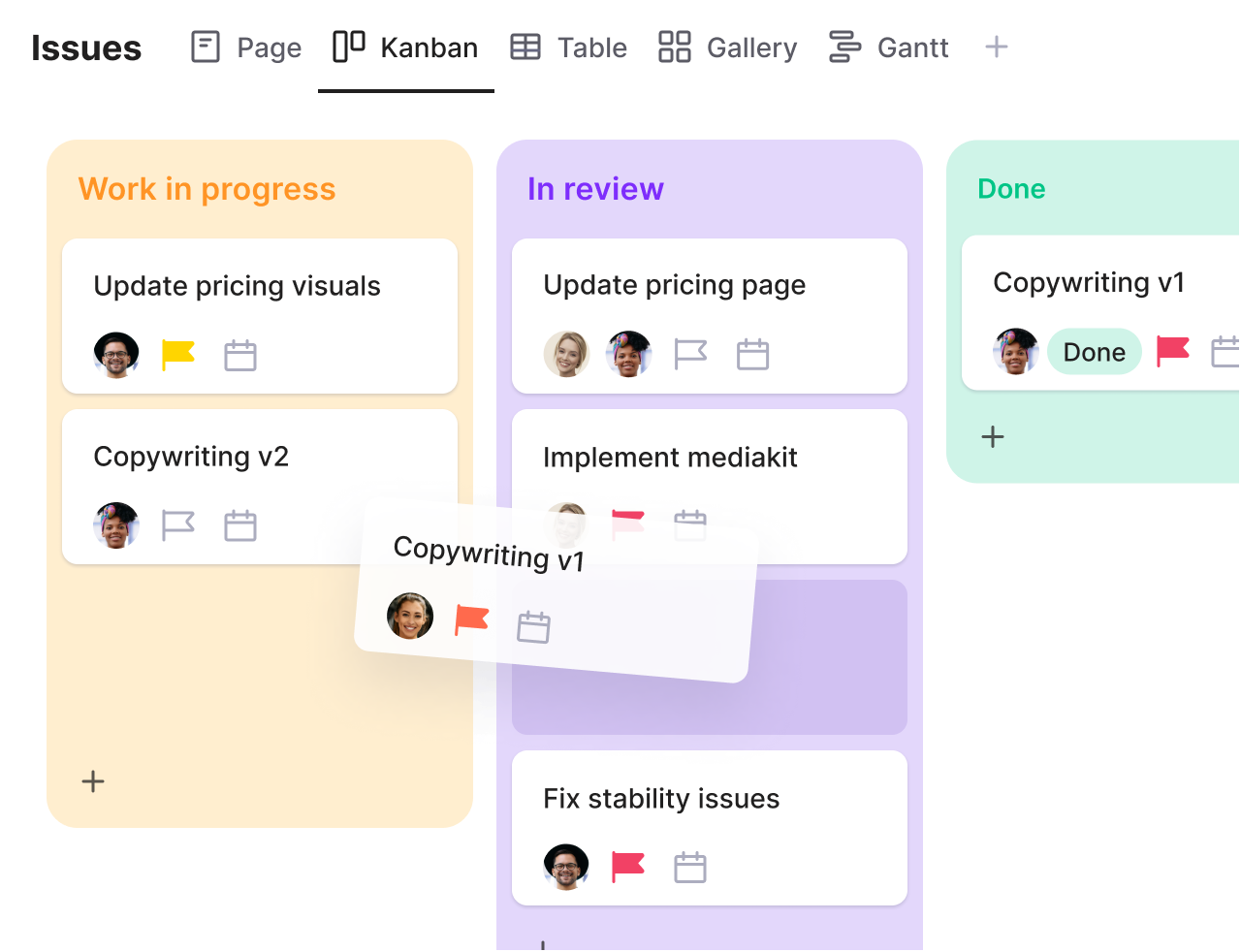Open due date calendar on Copywriting v2 card
1241x952 pixels.
pyautogui.click(x=240, y=525)
